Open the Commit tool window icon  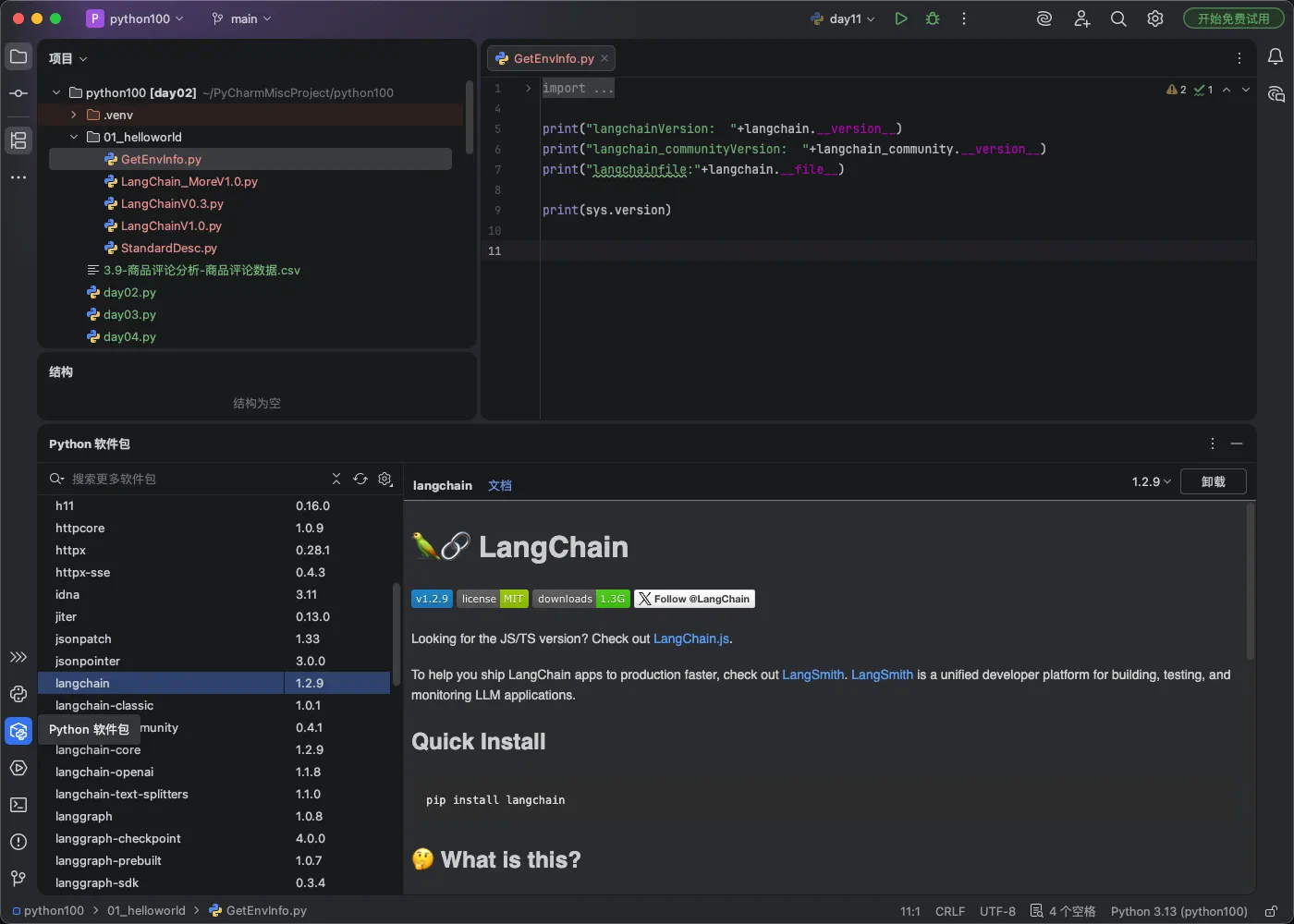pos(18,93)
